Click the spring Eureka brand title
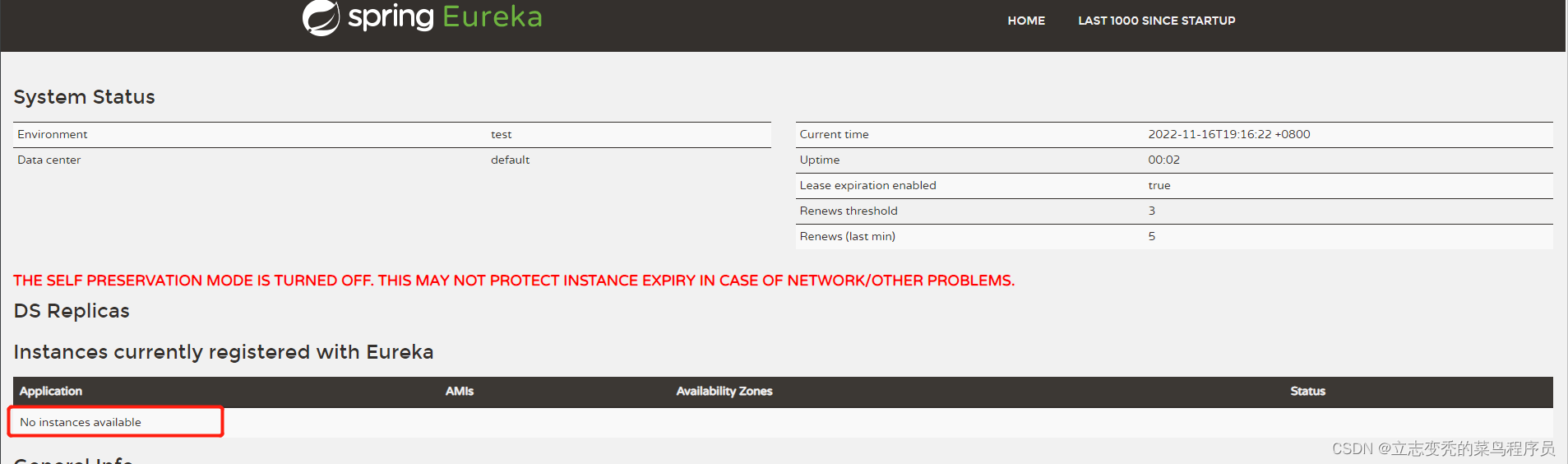The height and width of the screenshot is (464, 1568). point(445,16)
